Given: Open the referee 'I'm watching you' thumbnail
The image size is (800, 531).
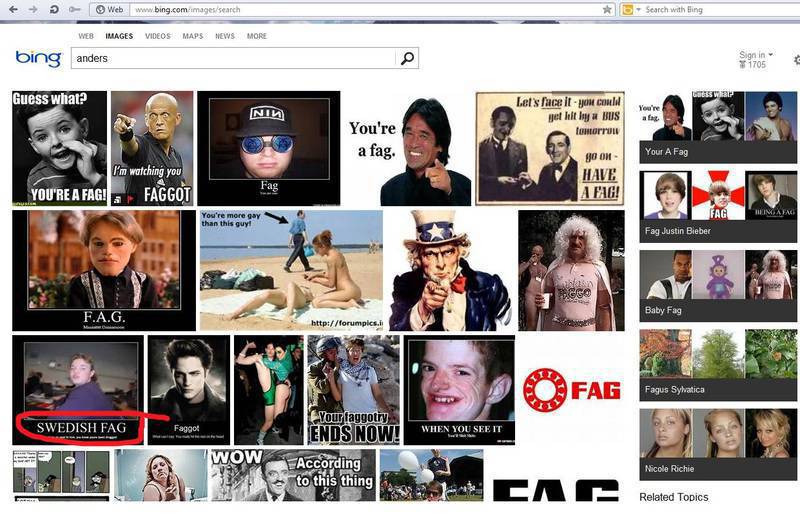Looking at the screenshot, I should pos(152,148).
